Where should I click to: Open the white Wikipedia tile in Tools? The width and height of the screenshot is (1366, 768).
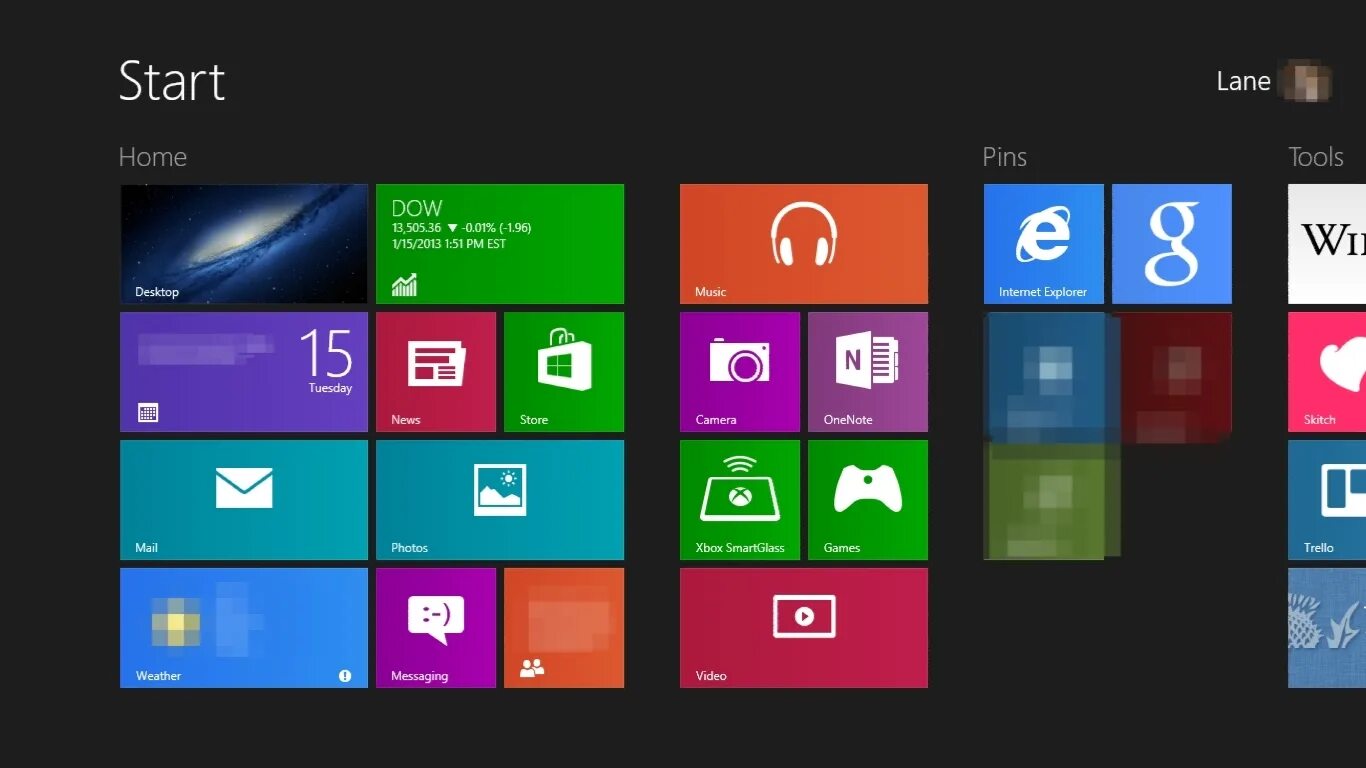click(1327, 244)
